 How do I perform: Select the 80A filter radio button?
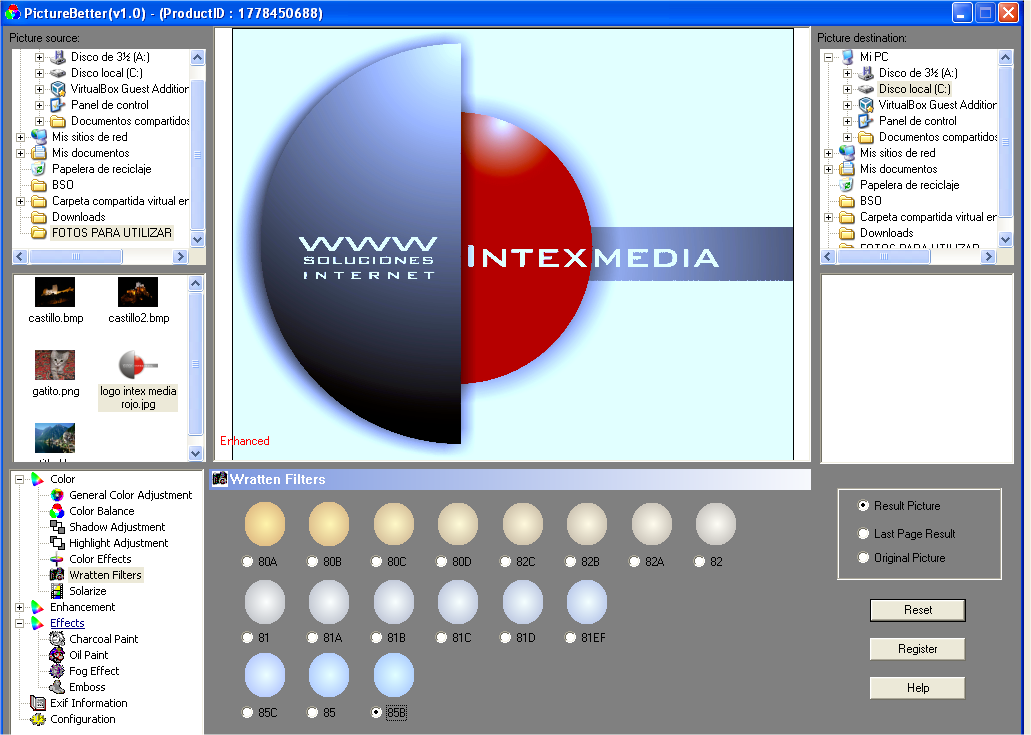(247, 561)
